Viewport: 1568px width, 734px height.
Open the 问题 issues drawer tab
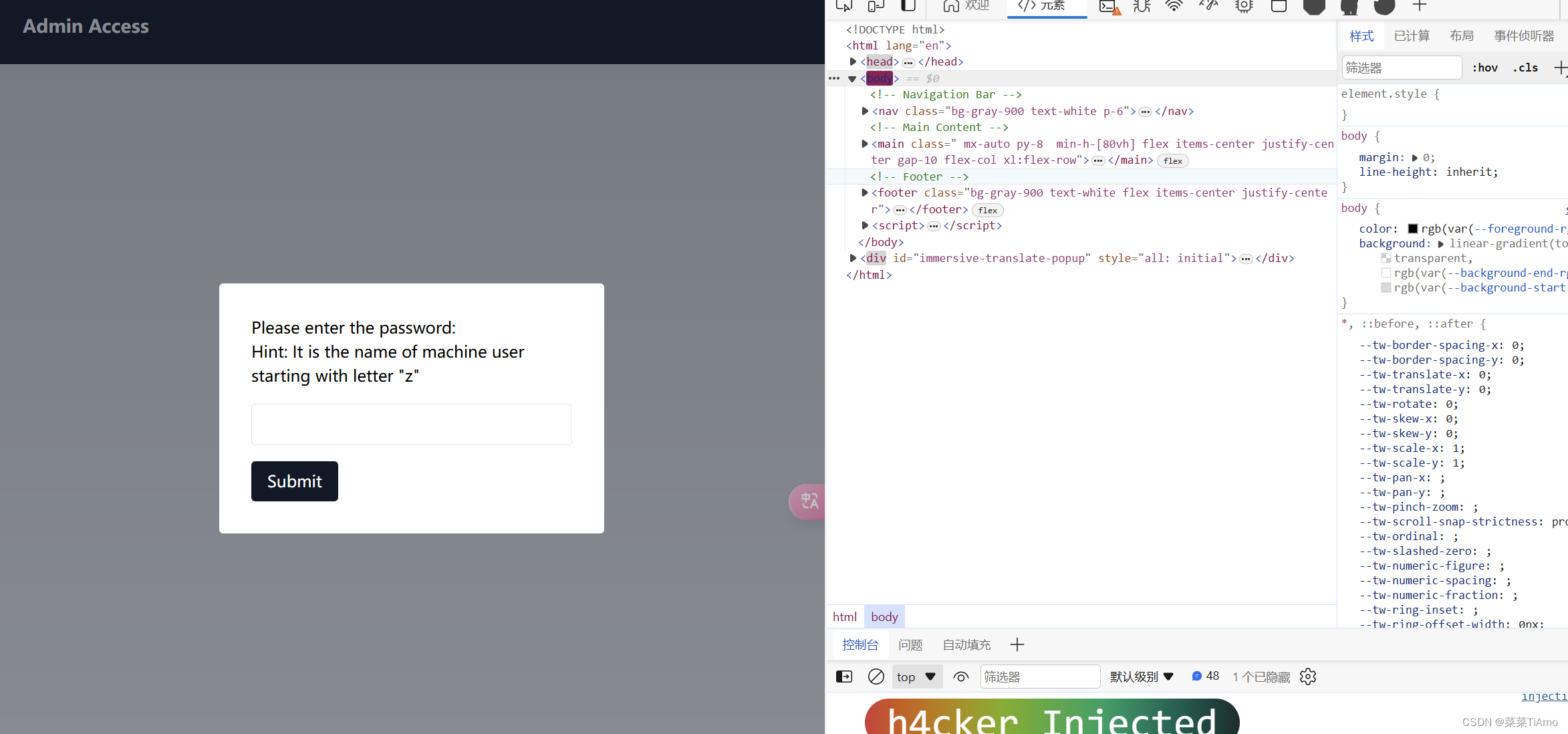point(910,645)
